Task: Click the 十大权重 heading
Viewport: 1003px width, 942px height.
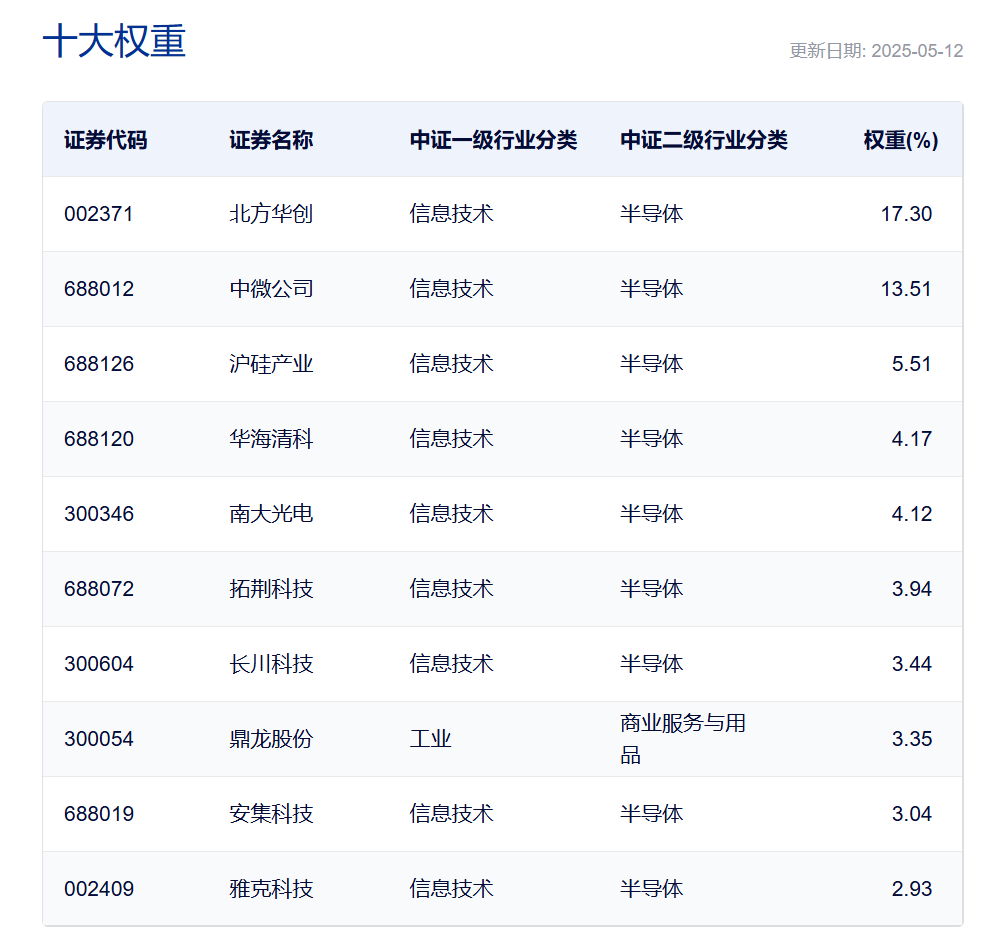Action: (x=114, y=42)
